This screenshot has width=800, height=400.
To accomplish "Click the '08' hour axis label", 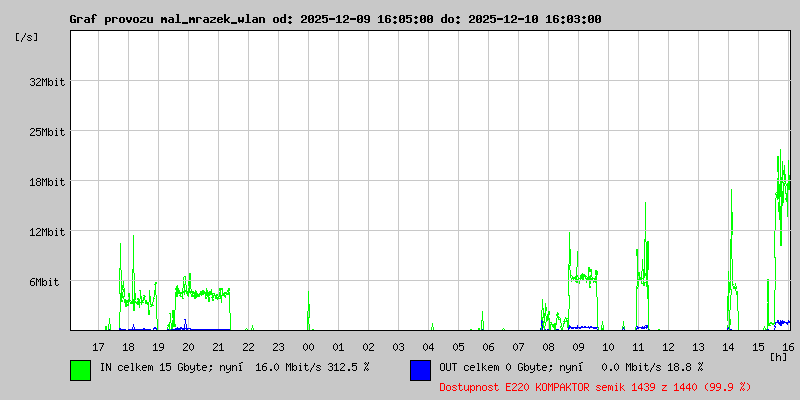I will pyautogui.click(x=548, y=347).
